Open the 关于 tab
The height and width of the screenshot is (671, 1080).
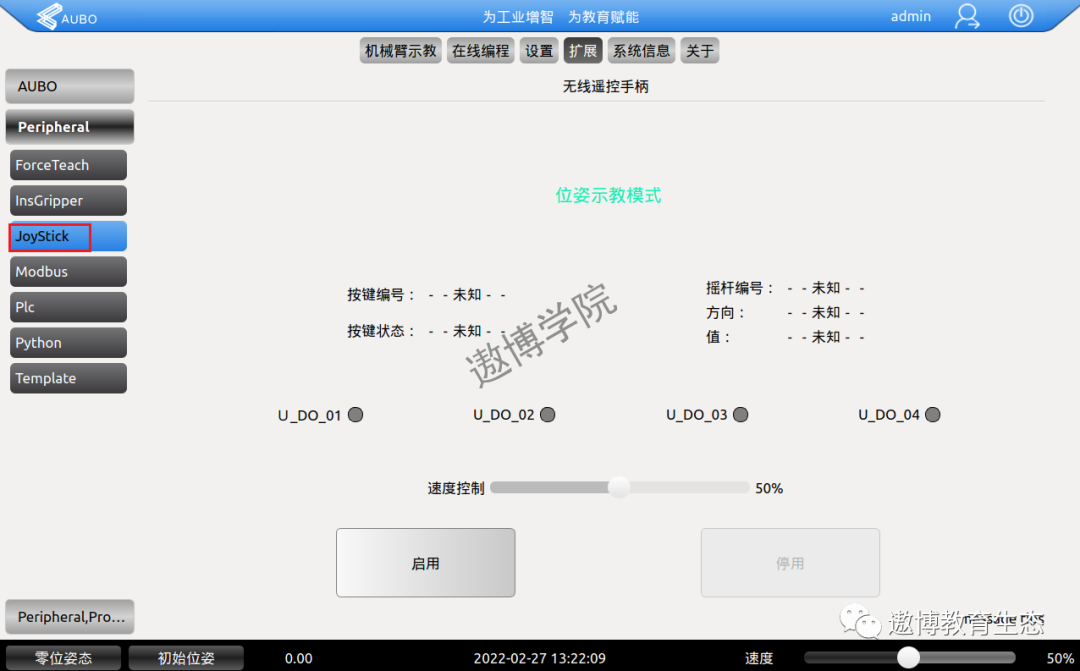[700, 50]
